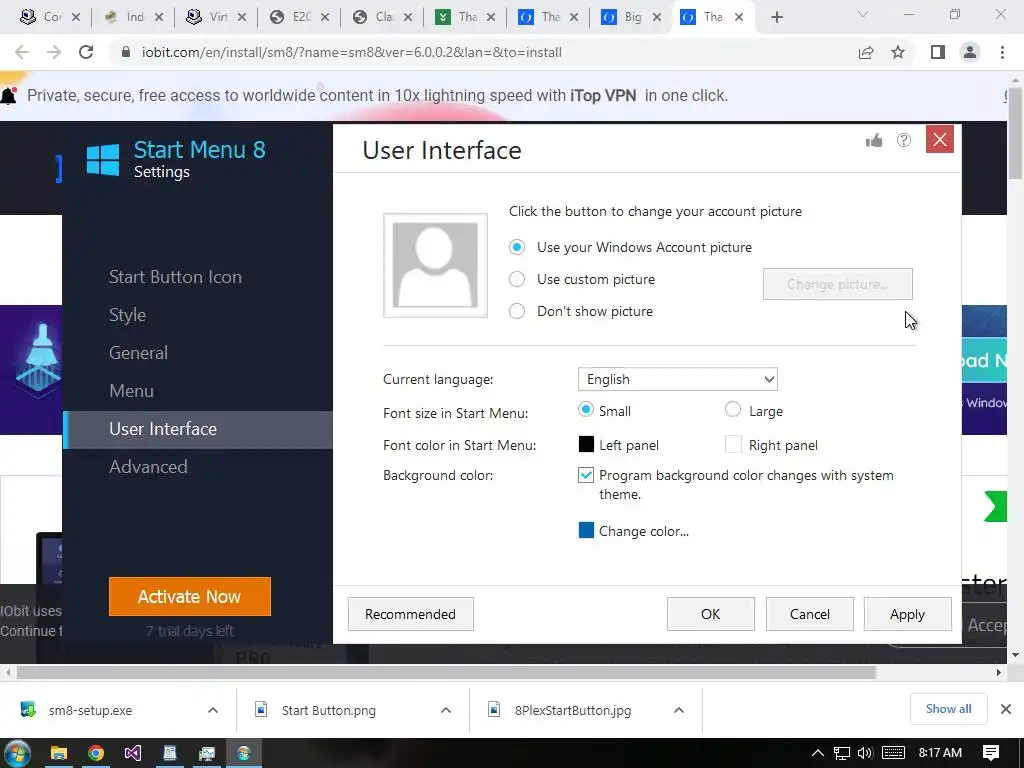Image resolution: width=1024 pixels, height=768 pixels.
Task: Click the Start Menu 8 Windows logo
Action: [103, 160]
